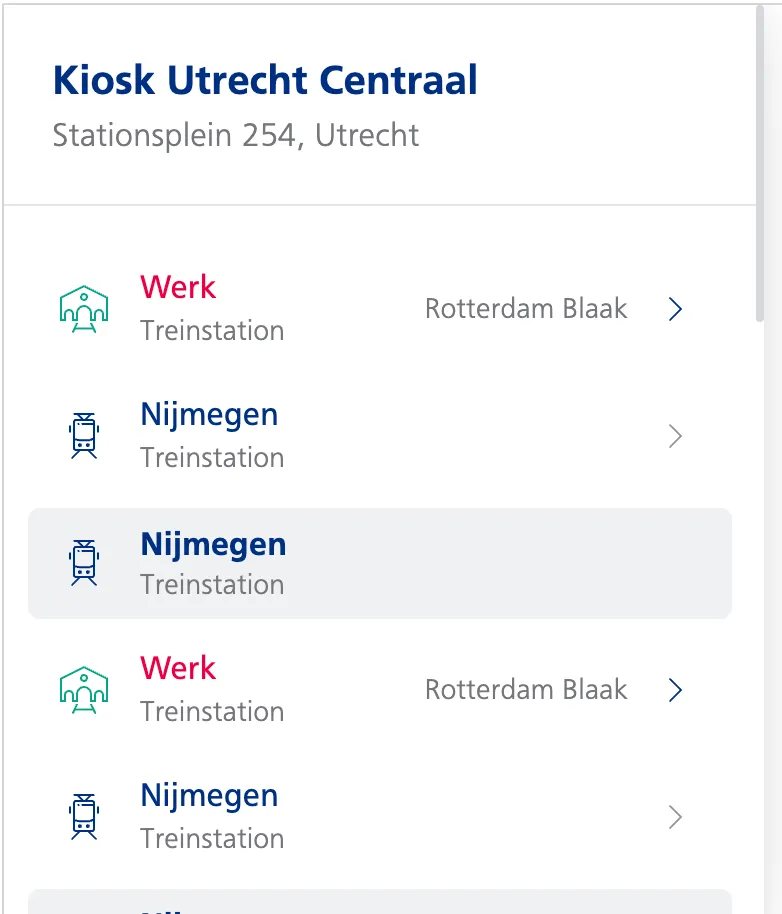
Task: Click the green station icon in the first Werk row
Action: click(x=84, y=309)
